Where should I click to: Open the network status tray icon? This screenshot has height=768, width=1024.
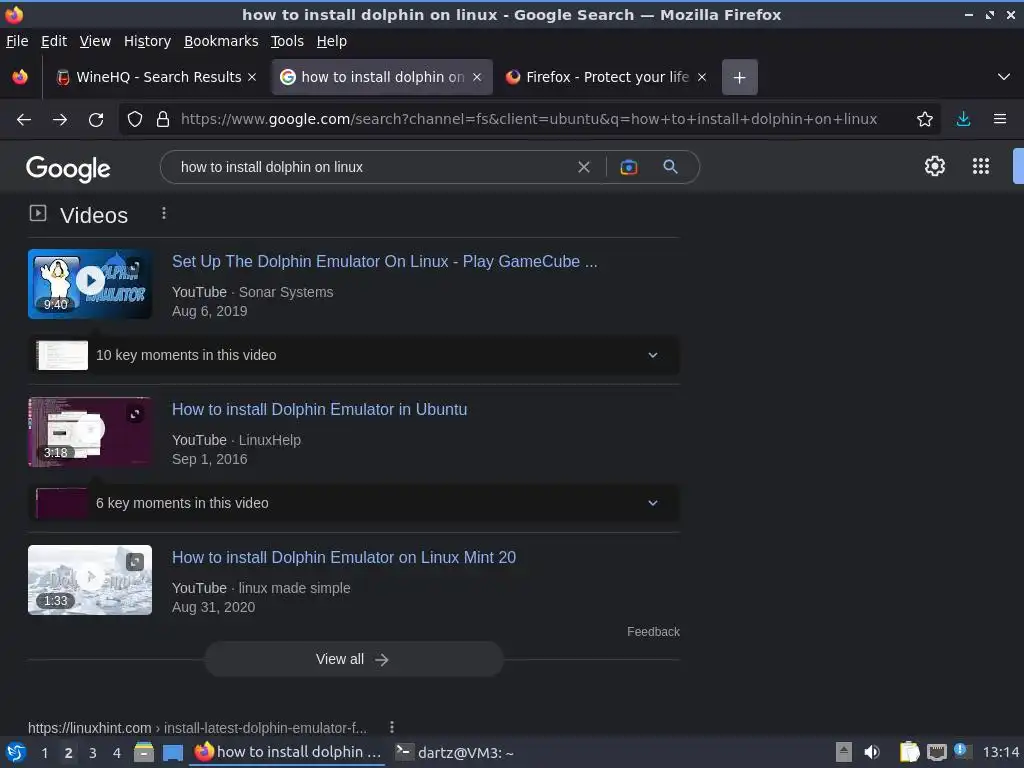pos(936,752)
